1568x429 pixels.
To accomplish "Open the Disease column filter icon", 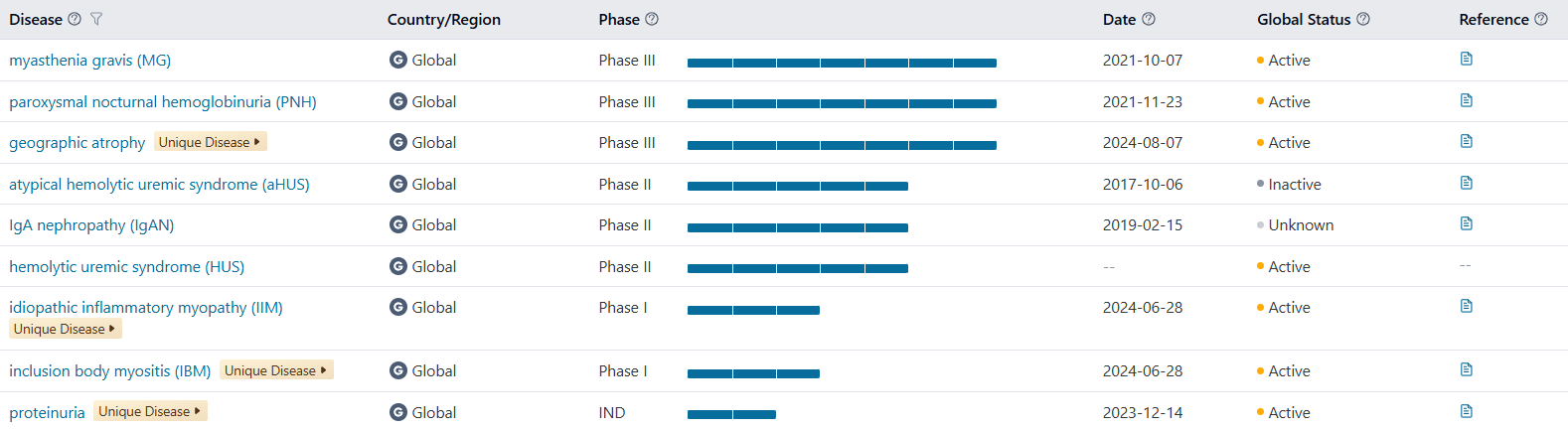I will [x=96, y=19].
